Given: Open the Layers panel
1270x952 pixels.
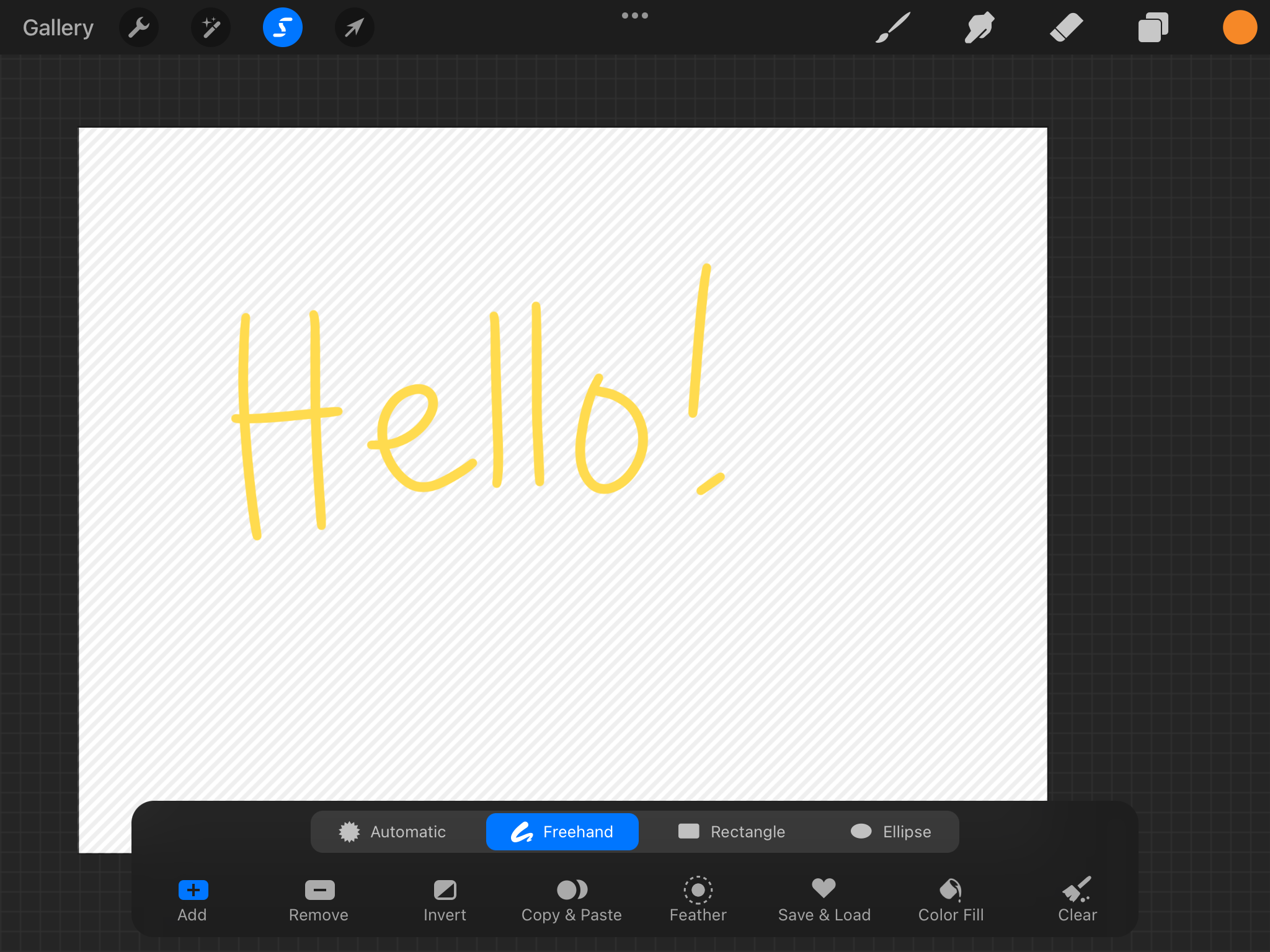Looking at the screenshot, I should (1153, 28).
